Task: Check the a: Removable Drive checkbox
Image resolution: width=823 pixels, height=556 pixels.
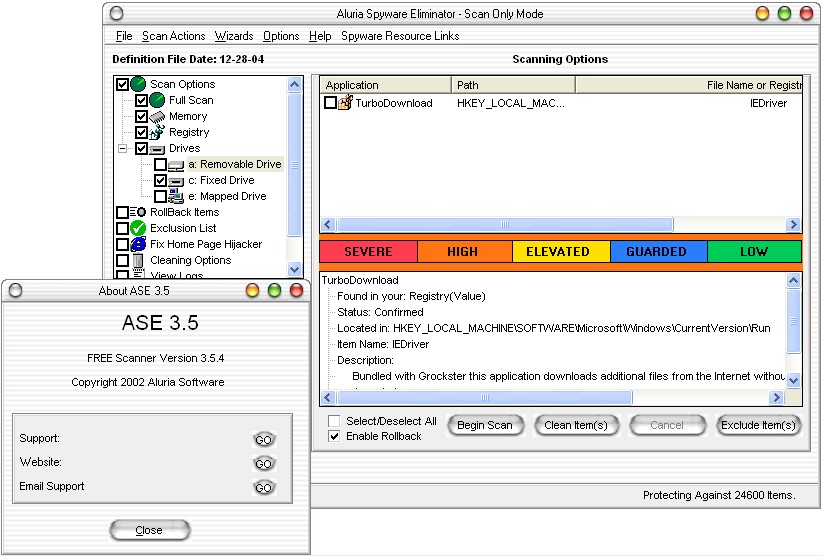Action: click(161, 164)
